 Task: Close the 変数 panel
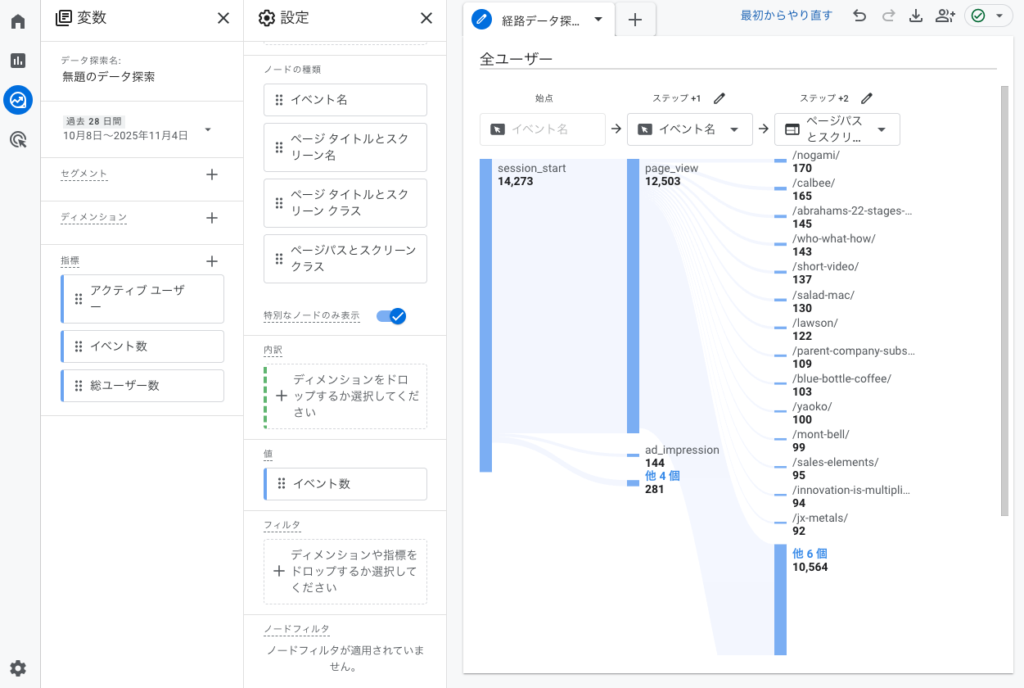223,17
